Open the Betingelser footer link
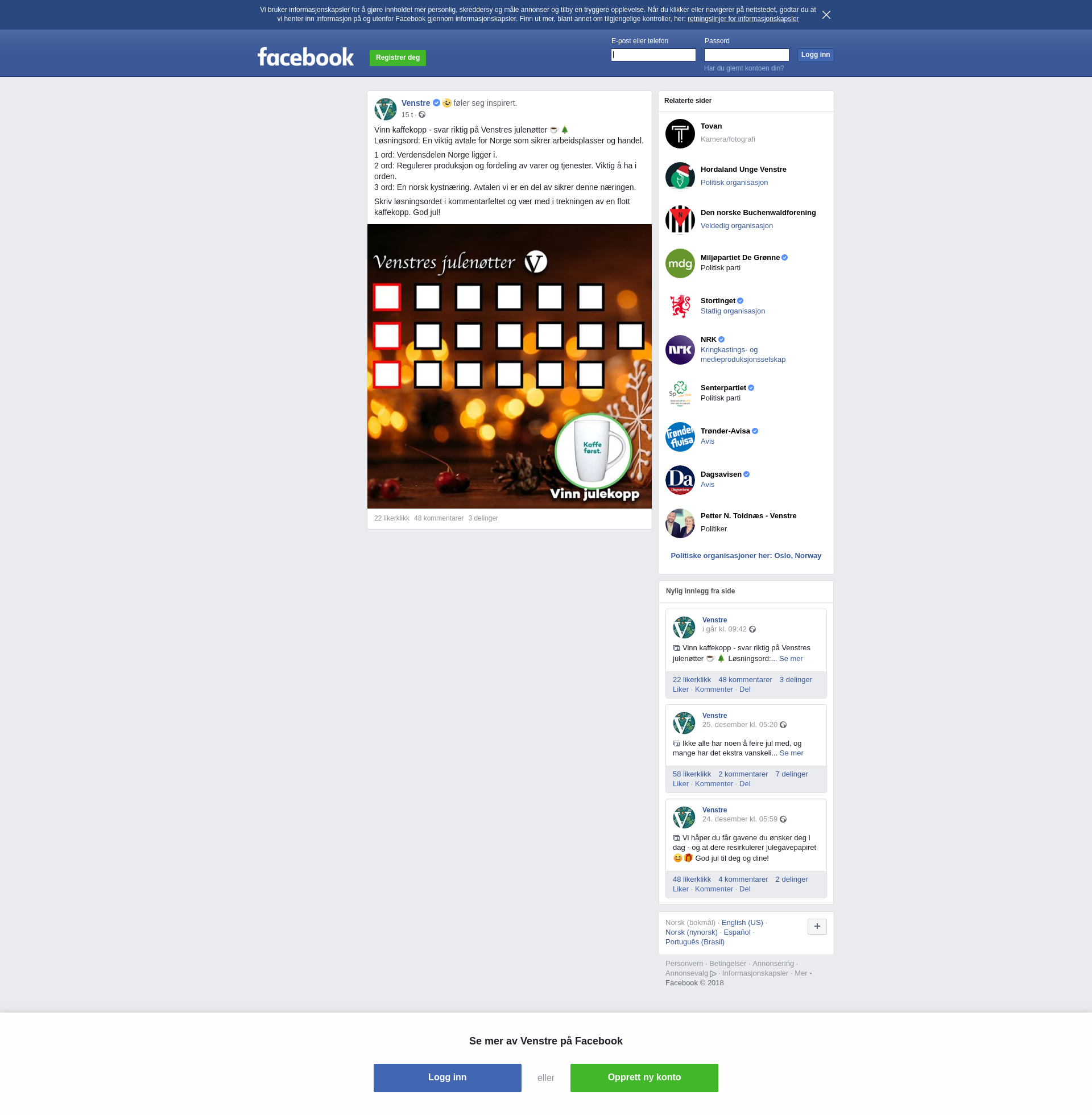The width and height of the screenshot is (1092, 1115). [x=727, y=964]
